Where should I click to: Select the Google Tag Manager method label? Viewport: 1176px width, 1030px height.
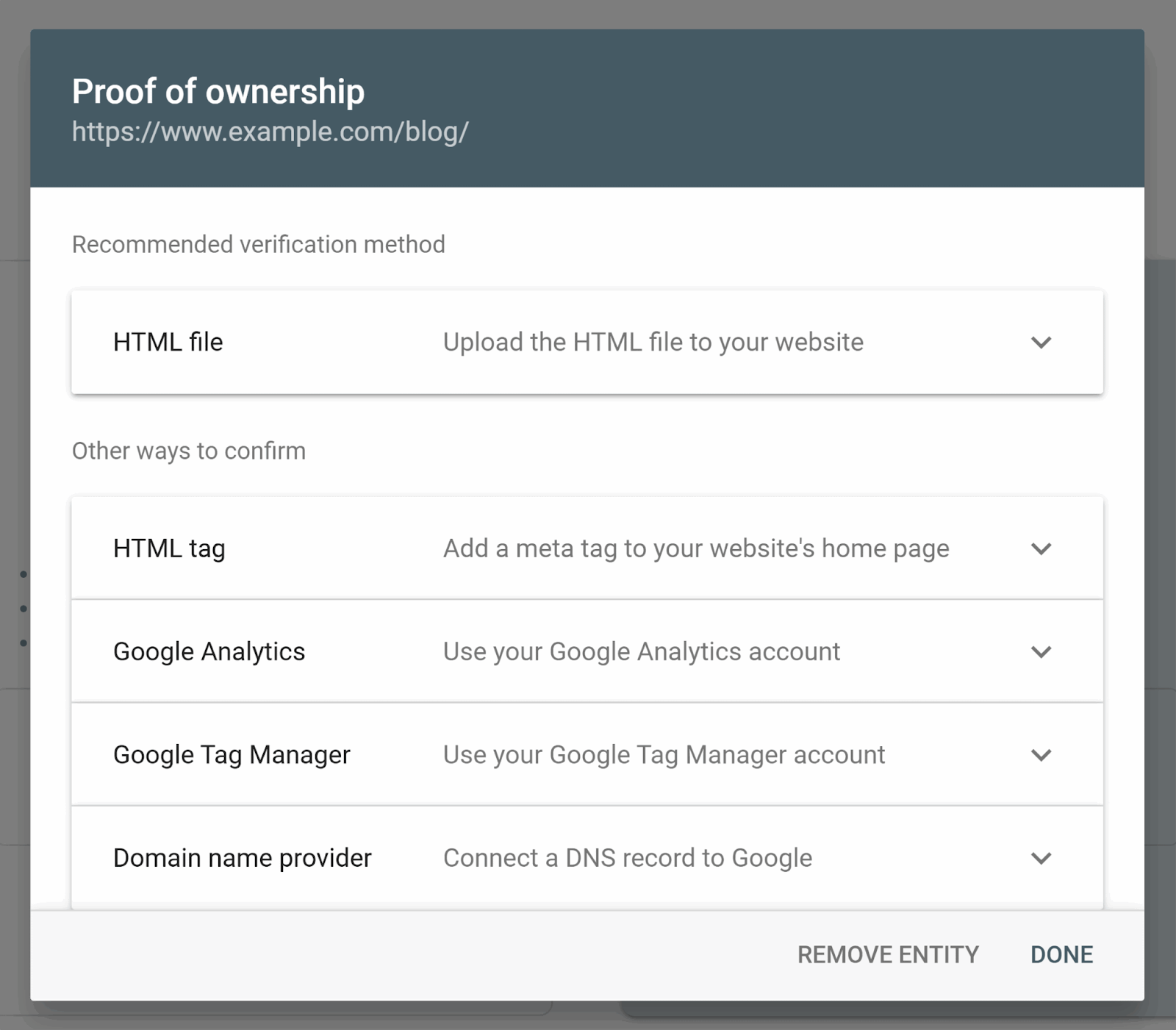[x=232, y=755]
